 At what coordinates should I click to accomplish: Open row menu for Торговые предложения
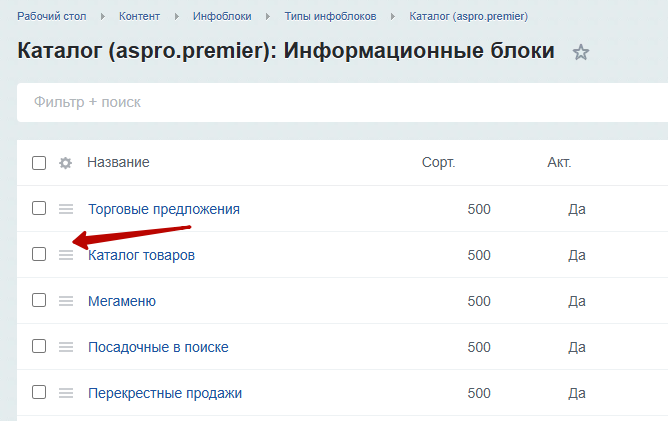click(x=66, y=209)
